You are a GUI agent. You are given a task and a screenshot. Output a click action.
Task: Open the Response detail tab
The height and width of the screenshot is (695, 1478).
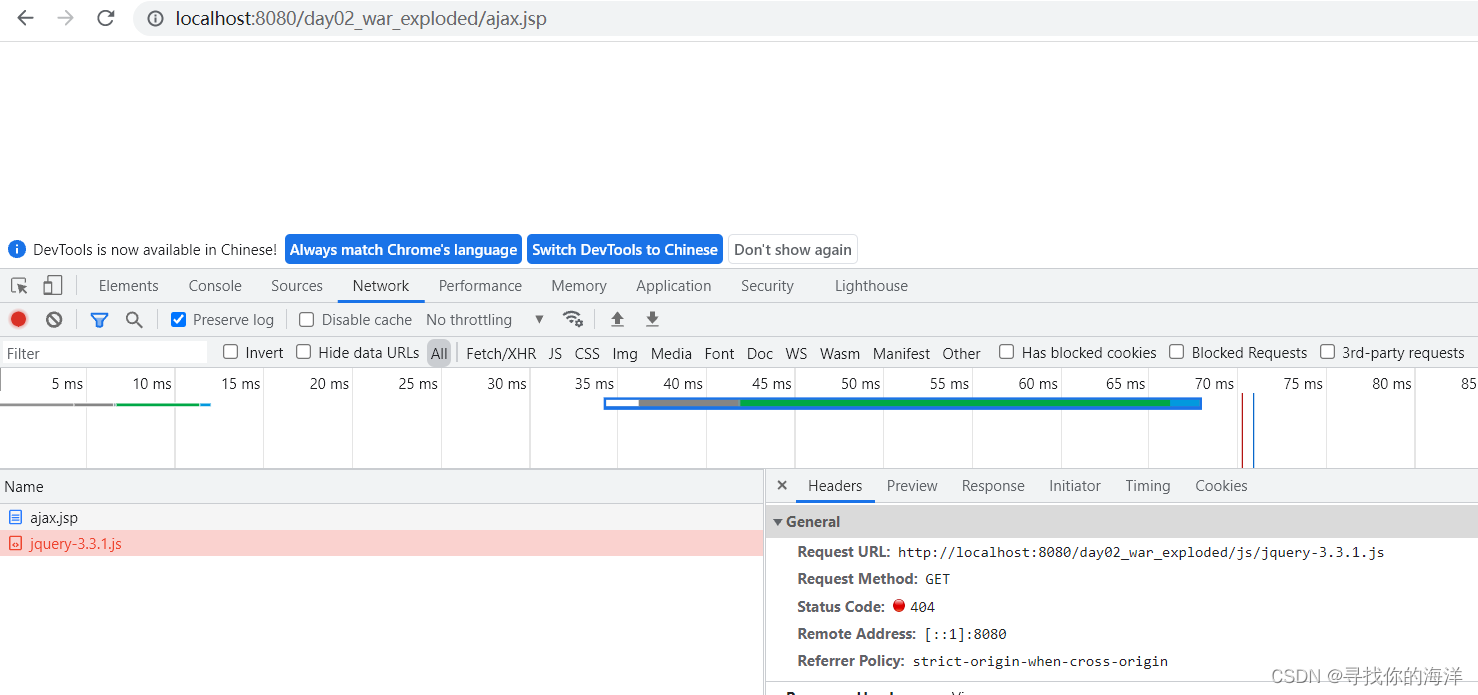click(x=993, y=486)
